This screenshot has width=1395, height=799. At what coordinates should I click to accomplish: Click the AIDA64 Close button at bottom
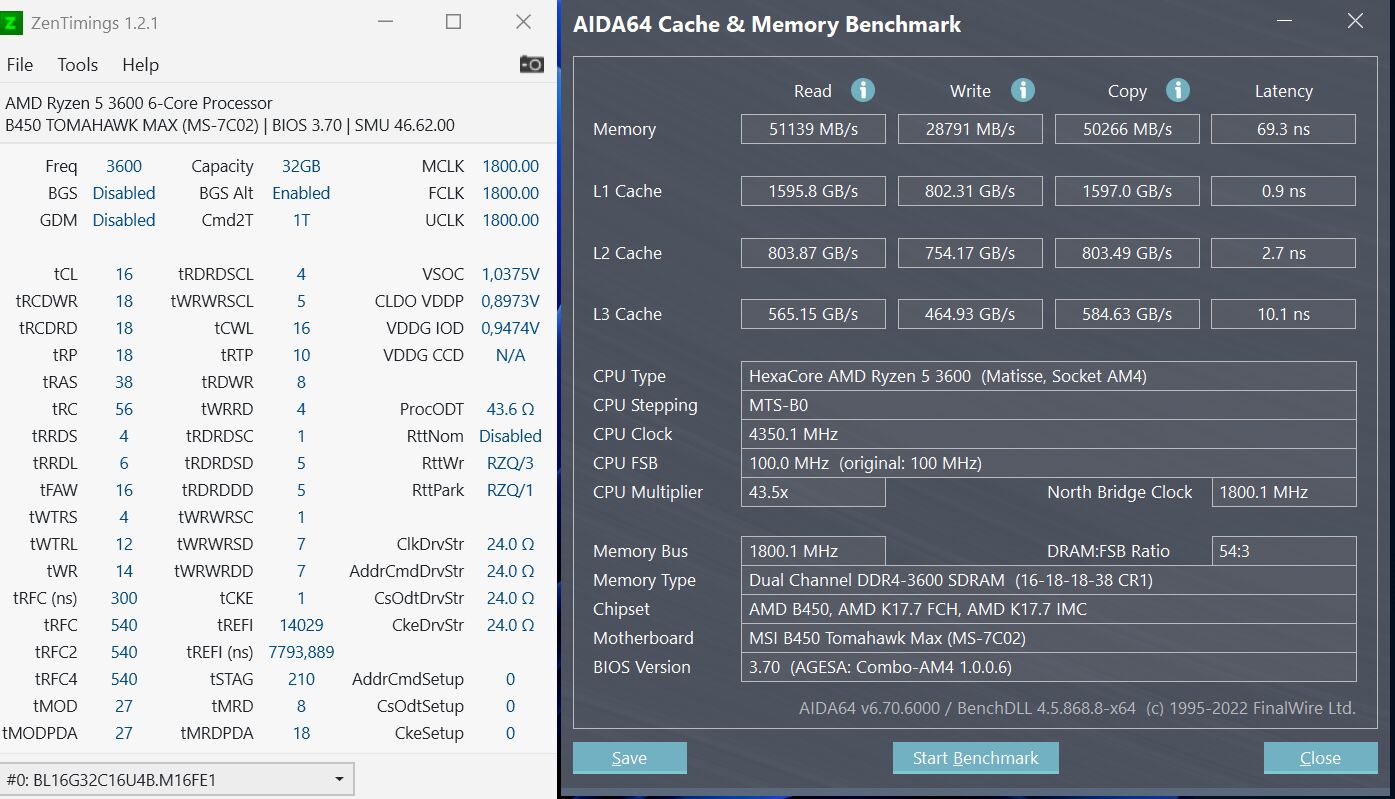click(x=1320, y=758)
